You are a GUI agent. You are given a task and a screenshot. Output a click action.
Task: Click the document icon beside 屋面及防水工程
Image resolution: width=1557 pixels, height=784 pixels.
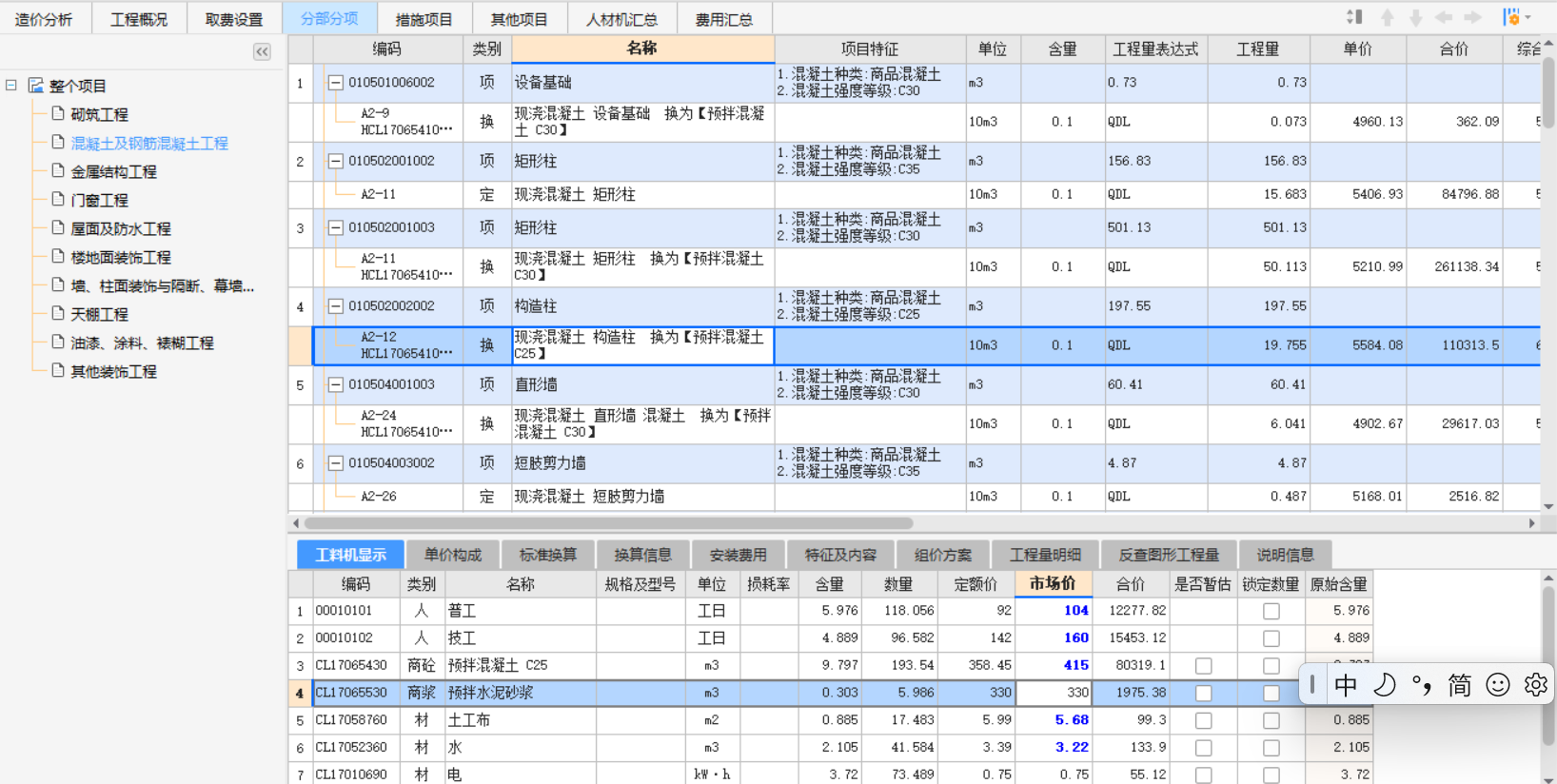pyautogui.click(x=58, y=227)
